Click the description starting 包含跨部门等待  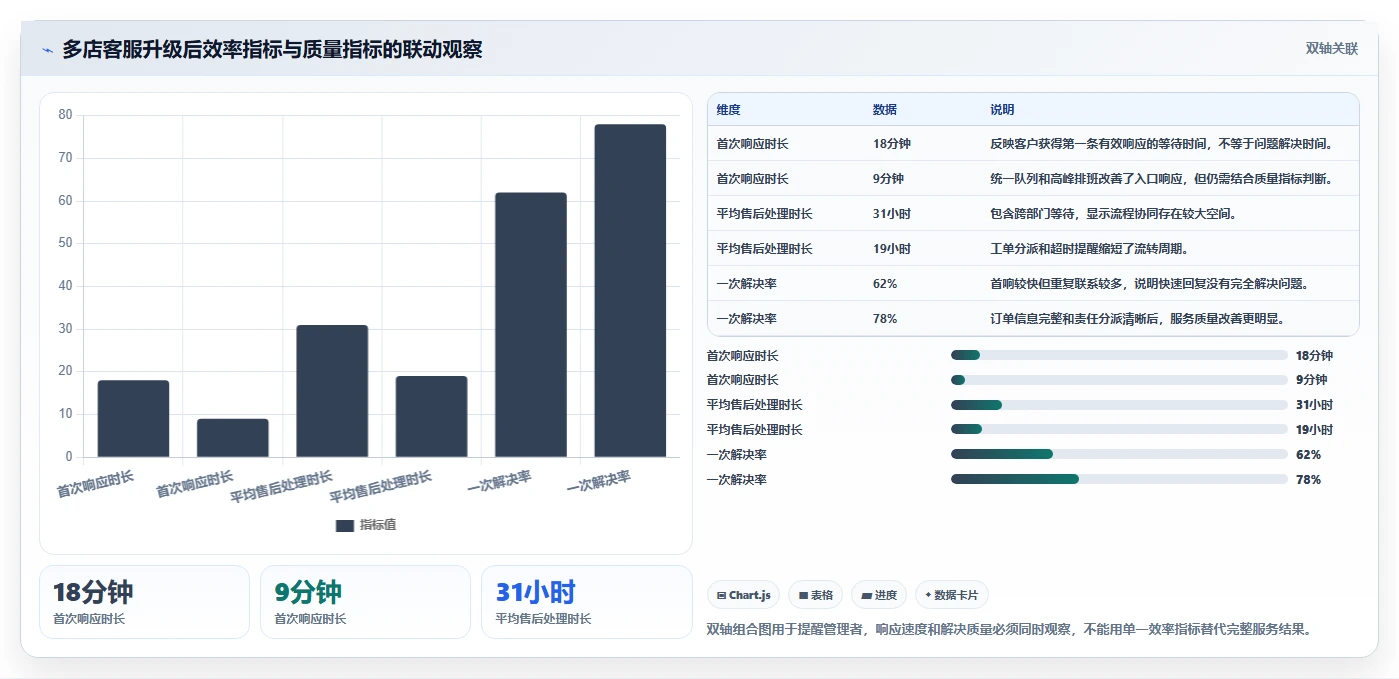point(1113,214)
